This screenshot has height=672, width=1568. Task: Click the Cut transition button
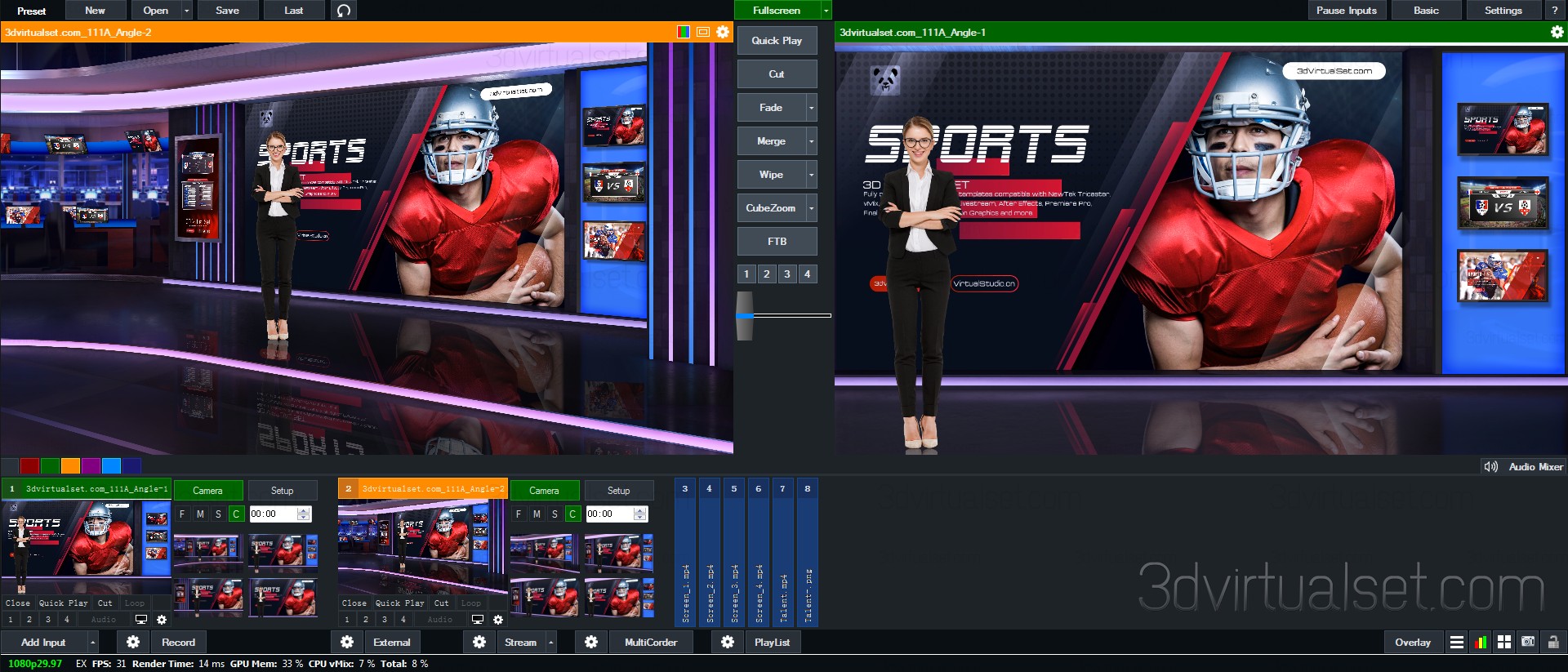point(777,74)
